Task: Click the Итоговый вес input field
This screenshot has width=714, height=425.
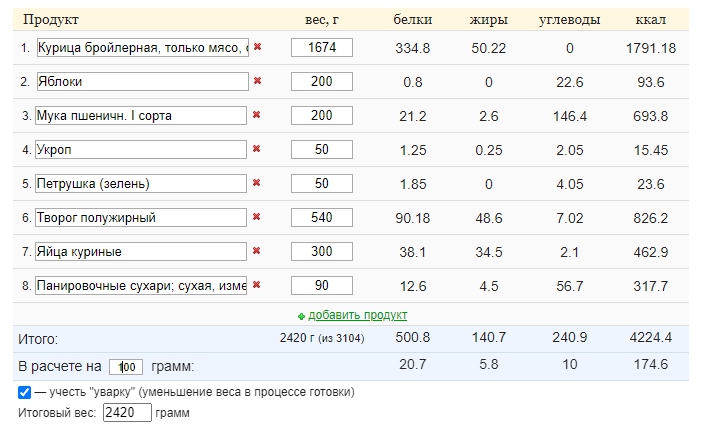Action: tap(127, 412)
